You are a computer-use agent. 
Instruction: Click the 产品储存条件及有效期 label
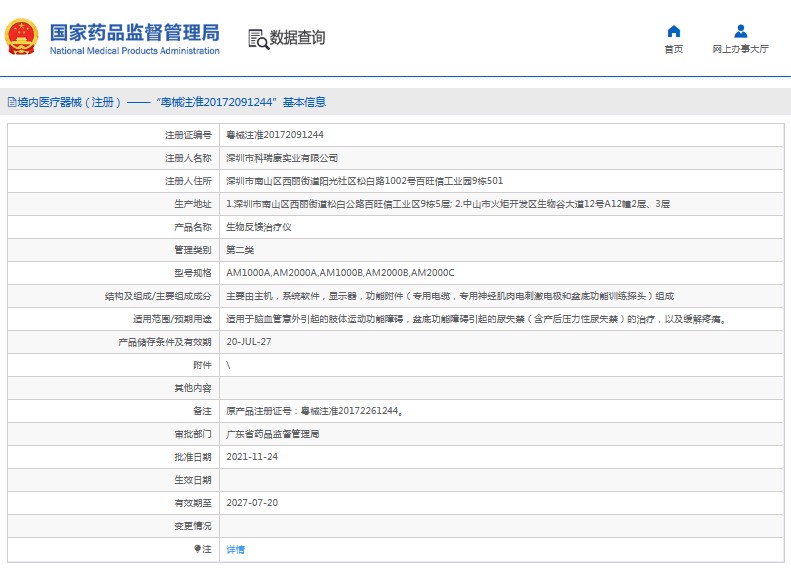[x=164, y=342]
